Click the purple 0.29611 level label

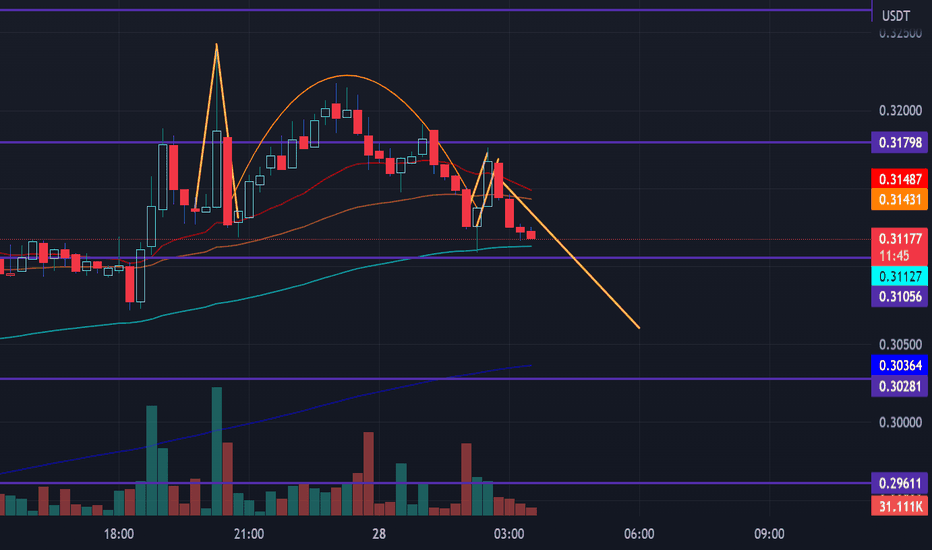click(899, 483)
